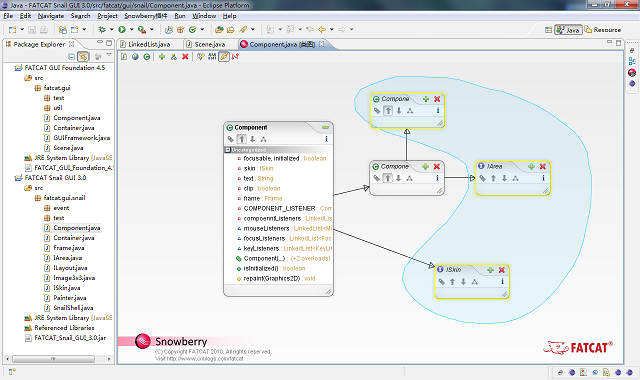Screen dimensions: 640x380
Task: Open the Snowberry menu
Action: [146, 16]
